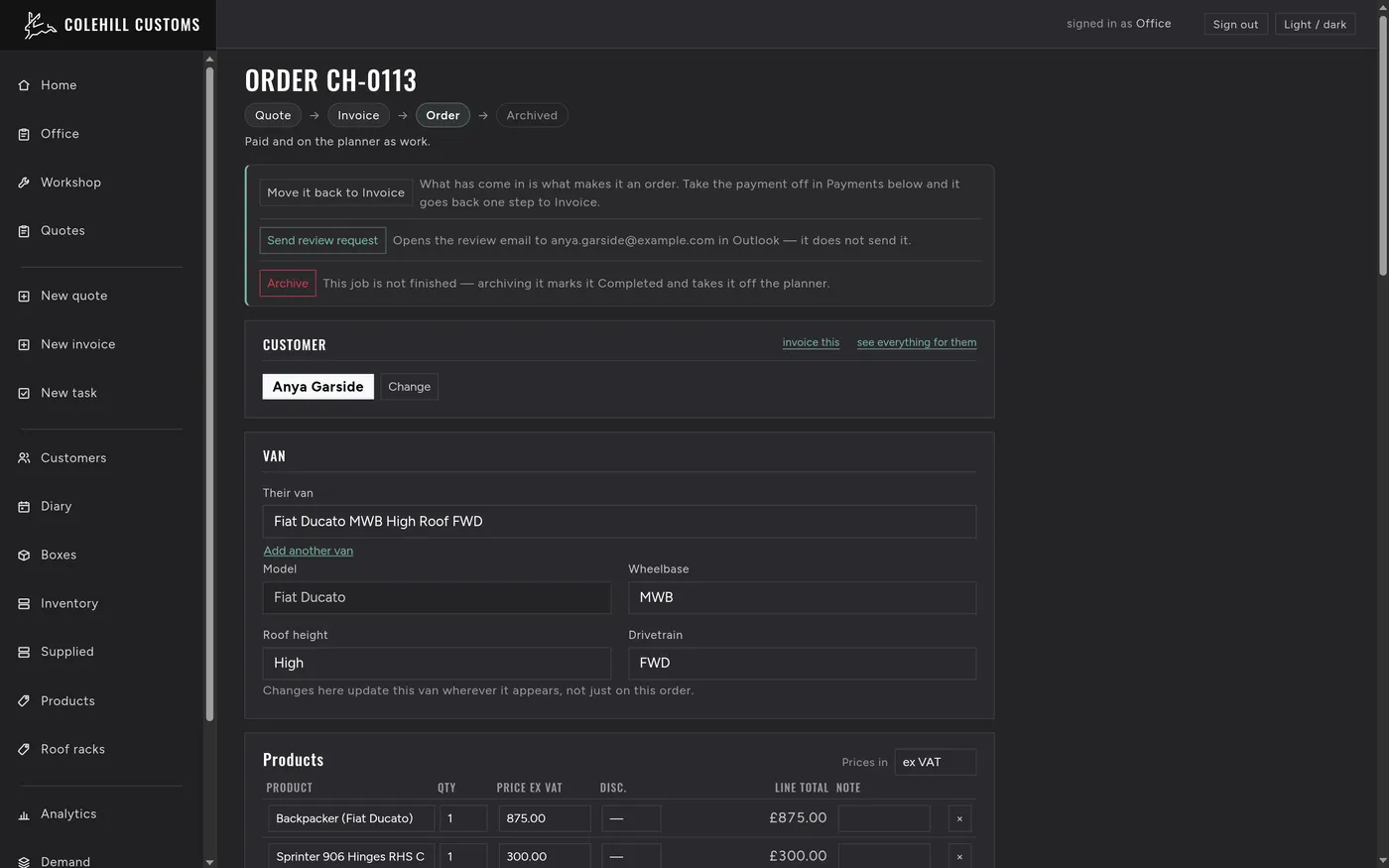1389x868 pixels.
Task: Open the Workshop section
Action: (x=70, y=183)
